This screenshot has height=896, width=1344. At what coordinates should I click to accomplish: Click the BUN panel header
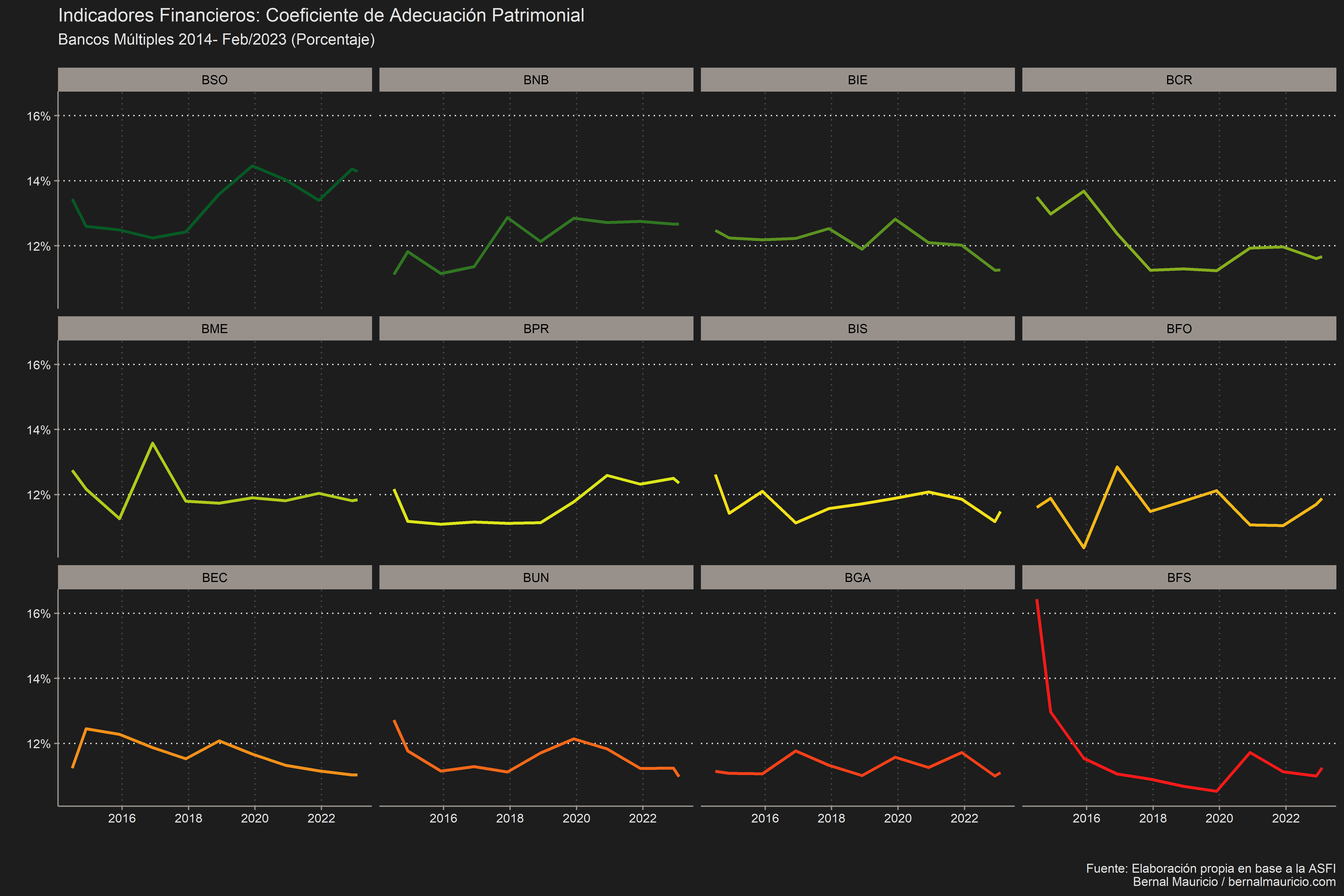[x=536, y=577]
